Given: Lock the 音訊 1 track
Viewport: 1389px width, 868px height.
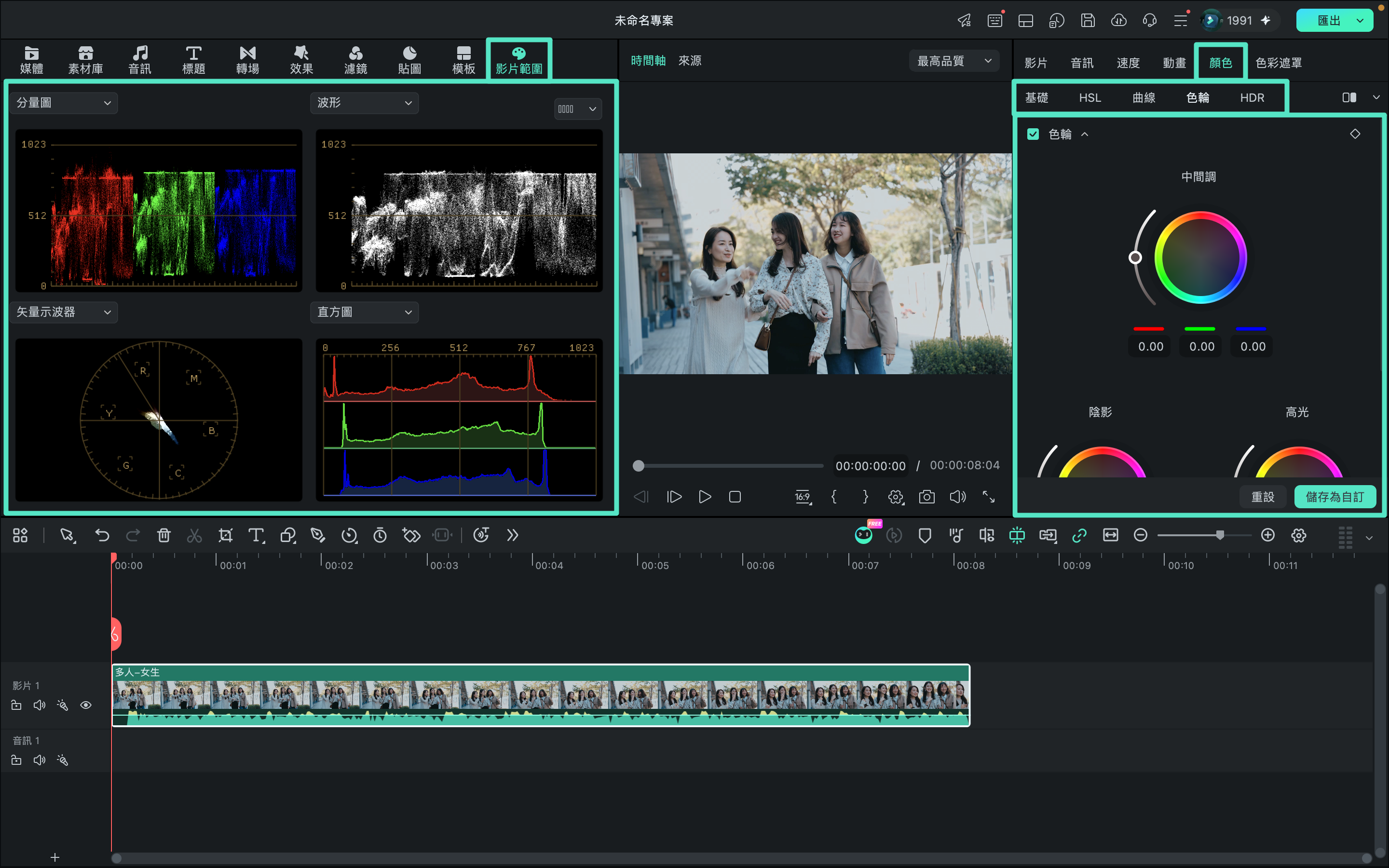Looking at the screenshot, I should [x=16, y=760].
